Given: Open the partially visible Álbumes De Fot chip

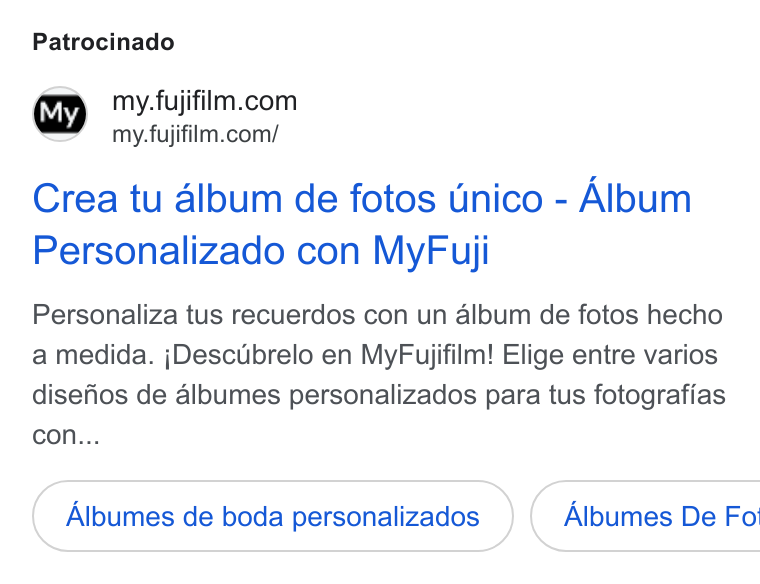Looking at the screenshot, I should (646, 516).
